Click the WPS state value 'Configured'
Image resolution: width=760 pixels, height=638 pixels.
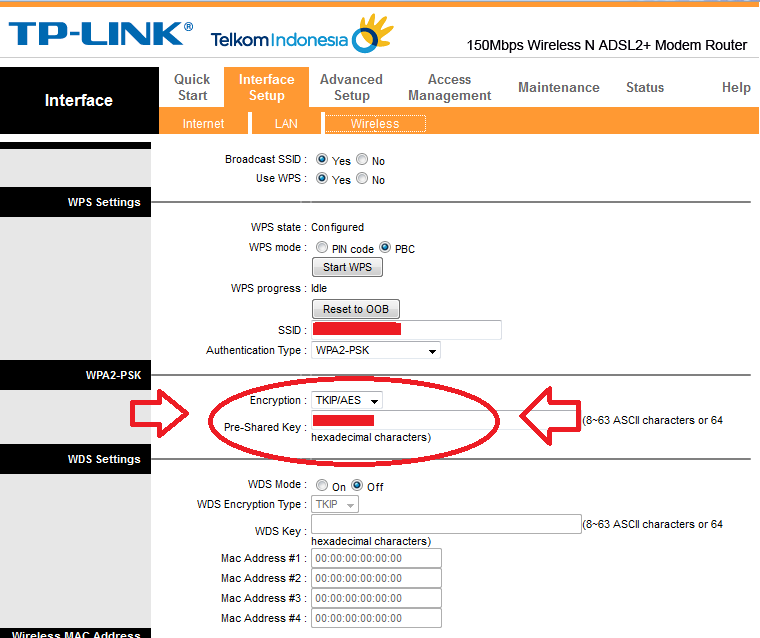[337, 227]
